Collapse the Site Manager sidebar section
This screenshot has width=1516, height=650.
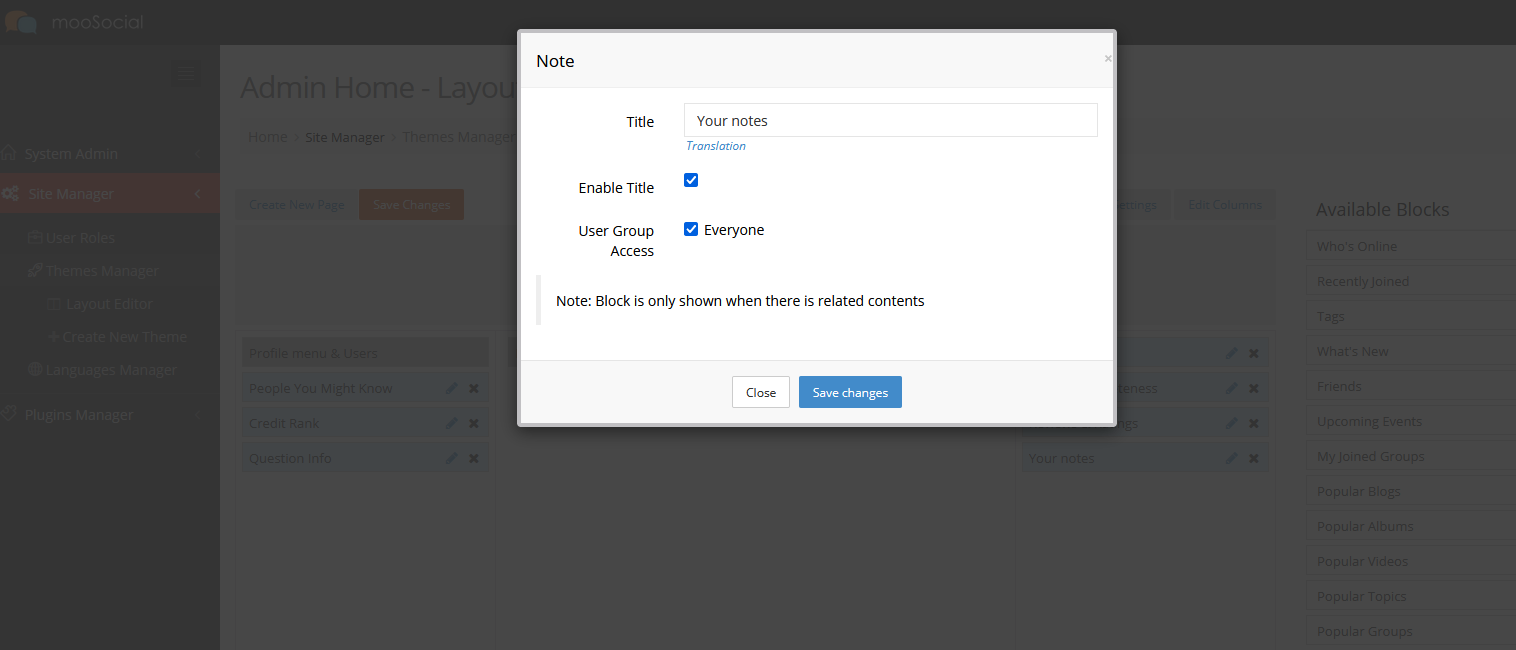pos(110,194)
